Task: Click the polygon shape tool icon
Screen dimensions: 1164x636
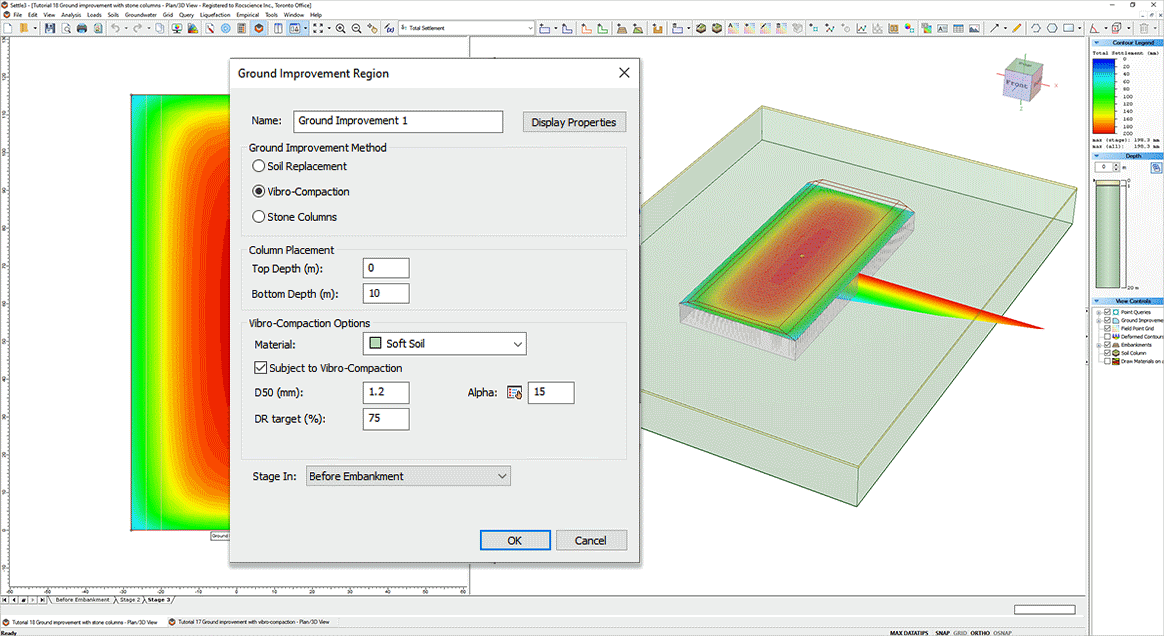Action: pos(1052,28)
